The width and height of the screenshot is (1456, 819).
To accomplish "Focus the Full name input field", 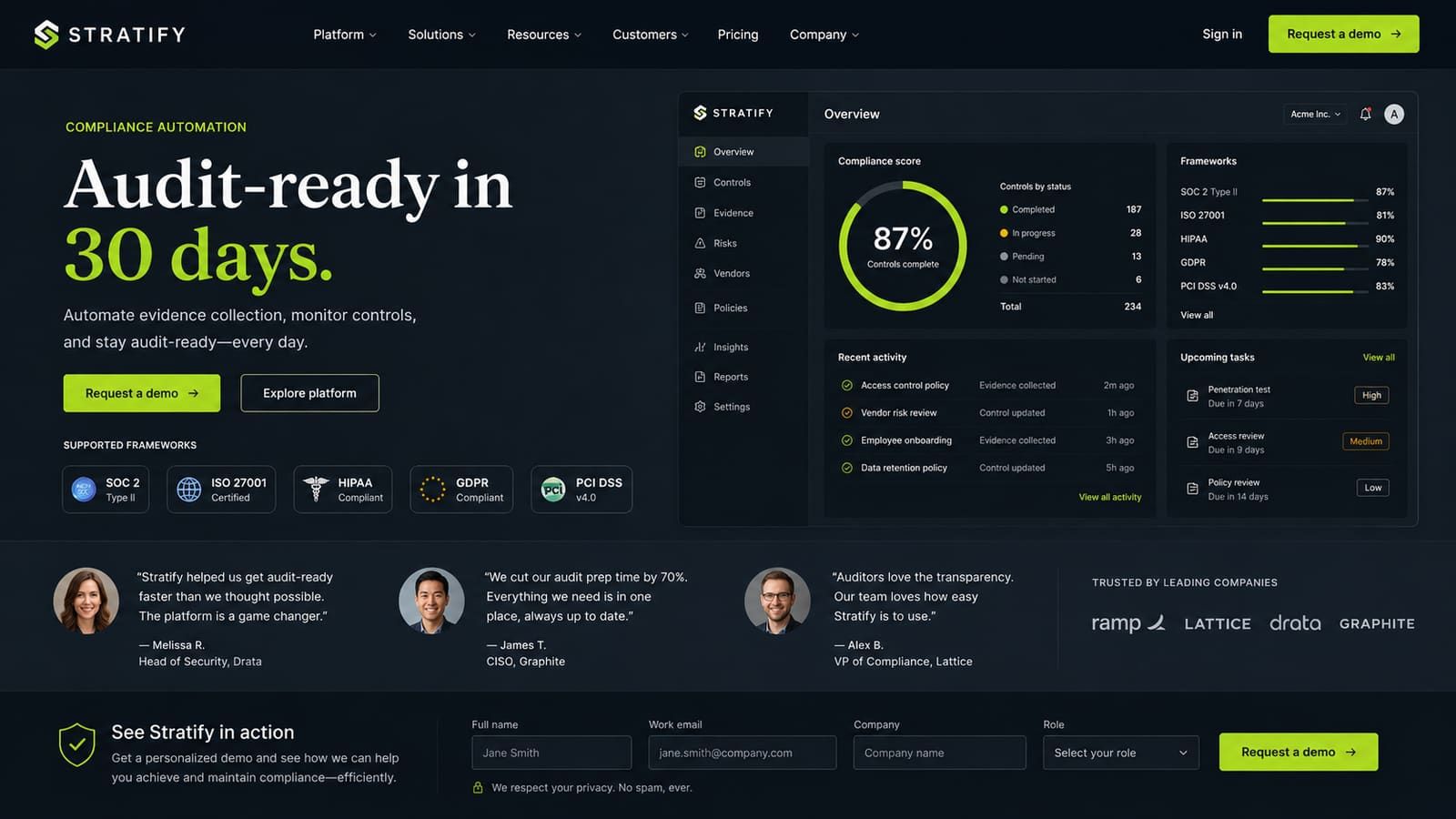I will click(551, 753).
